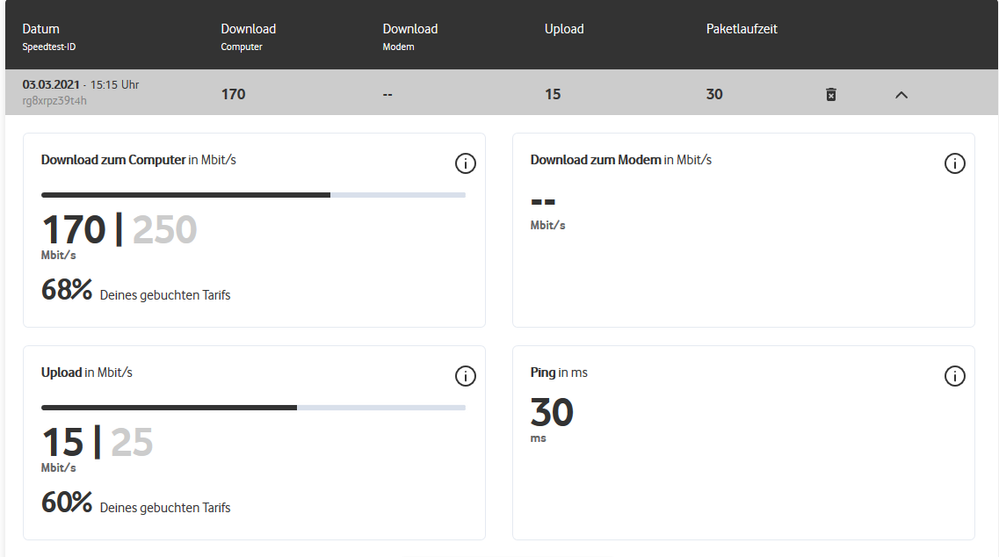Click the 68% Deines gebuchten Tarifs text
The height and width of the screenshot is (557, 999).
point(135,292)
